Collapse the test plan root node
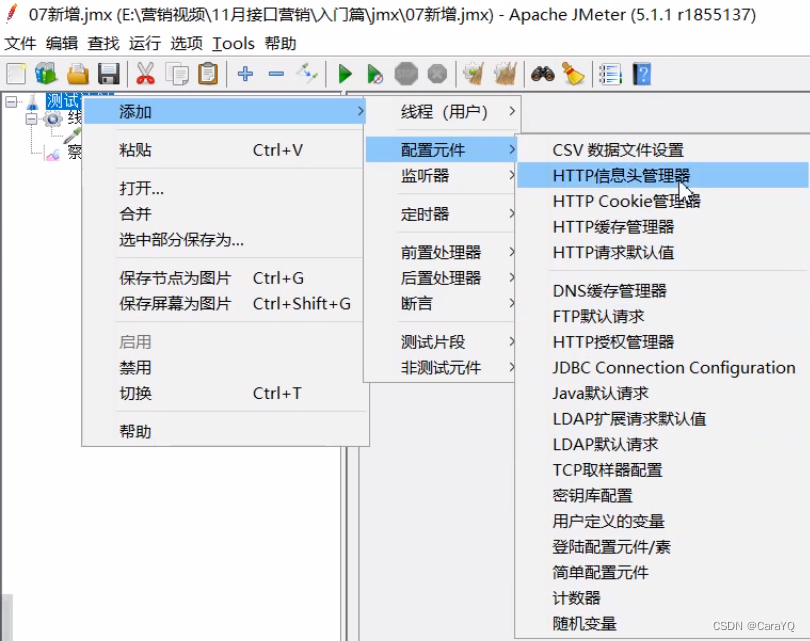The width and height of the screenshot is (810, 641). pos(11,102)
